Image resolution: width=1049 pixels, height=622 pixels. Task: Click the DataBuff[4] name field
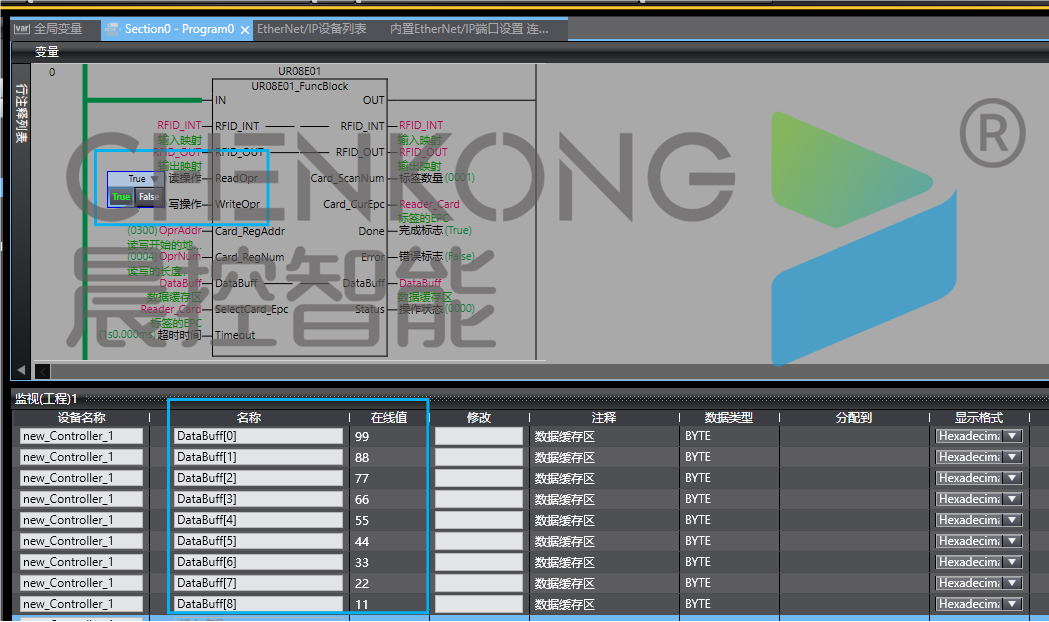point(258,520)
